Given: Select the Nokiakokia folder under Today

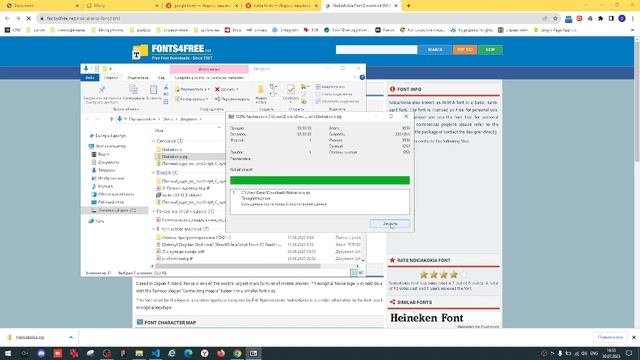Looking at the screenshot, I should (169, 149).
